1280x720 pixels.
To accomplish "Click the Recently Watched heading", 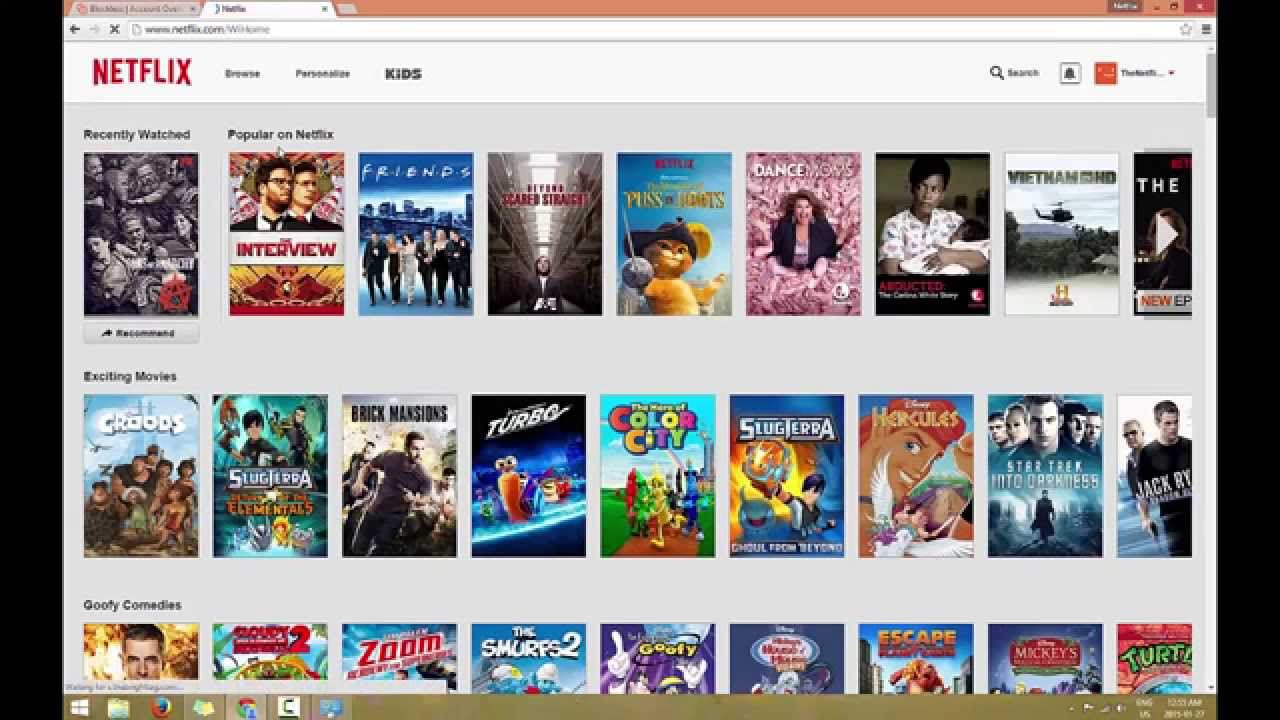I will tap(136, 134).
